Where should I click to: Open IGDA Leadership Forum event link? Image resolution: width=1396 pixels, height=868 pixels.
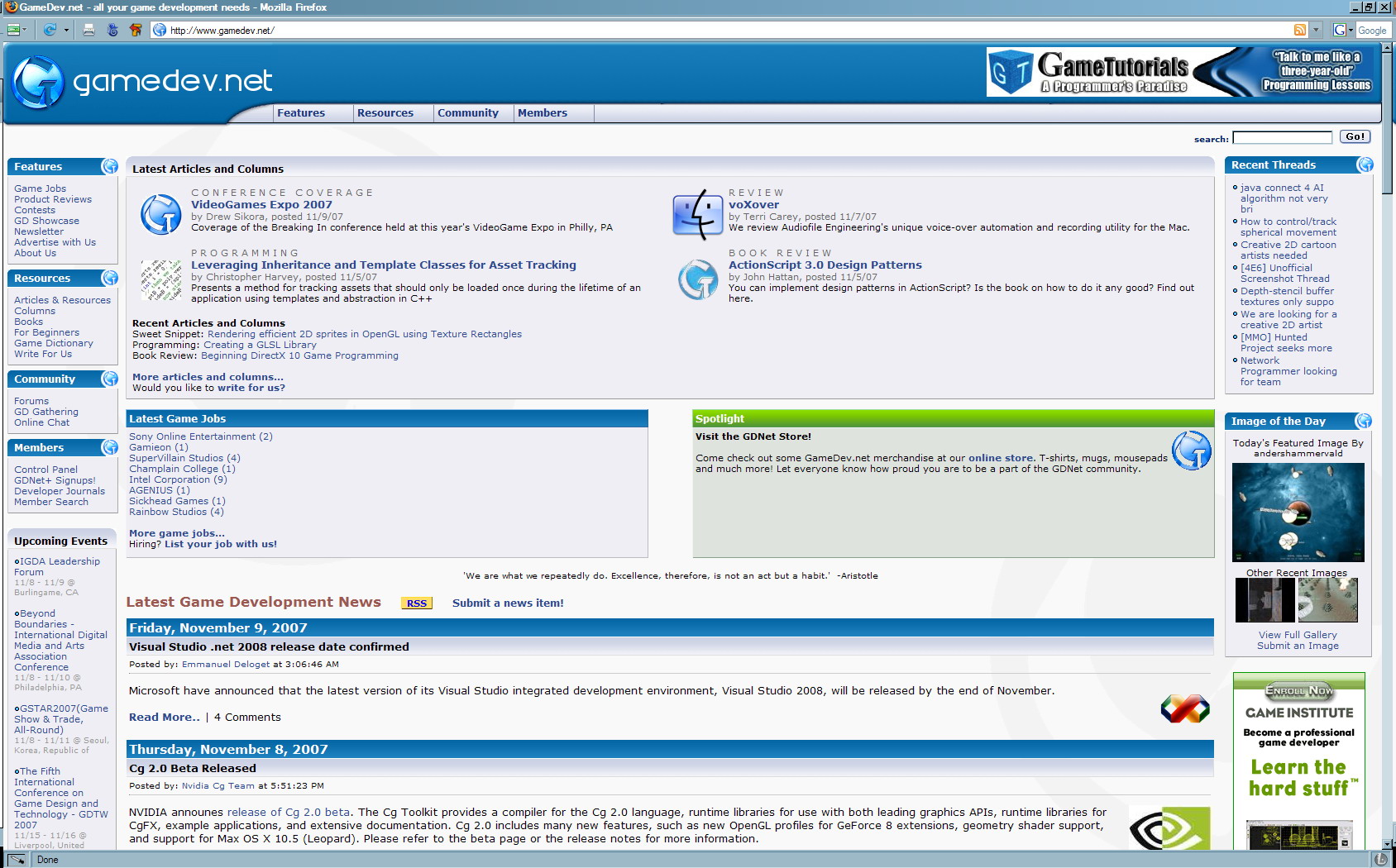click(57, 567)
